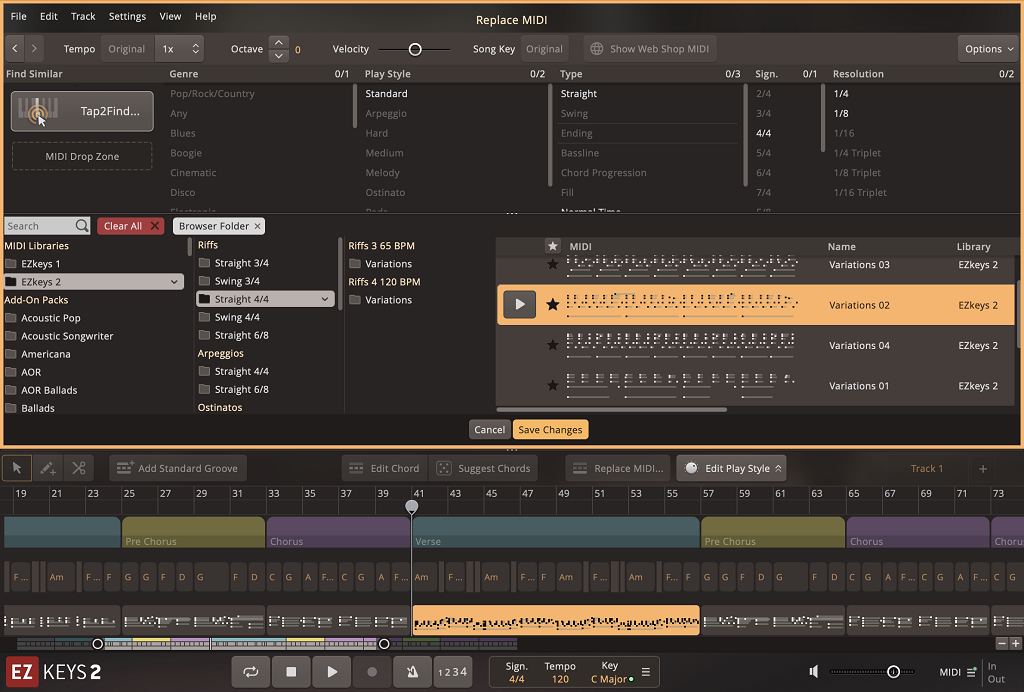
Task: Decrease octave with down arrow
Action: [x=278, y=55]
